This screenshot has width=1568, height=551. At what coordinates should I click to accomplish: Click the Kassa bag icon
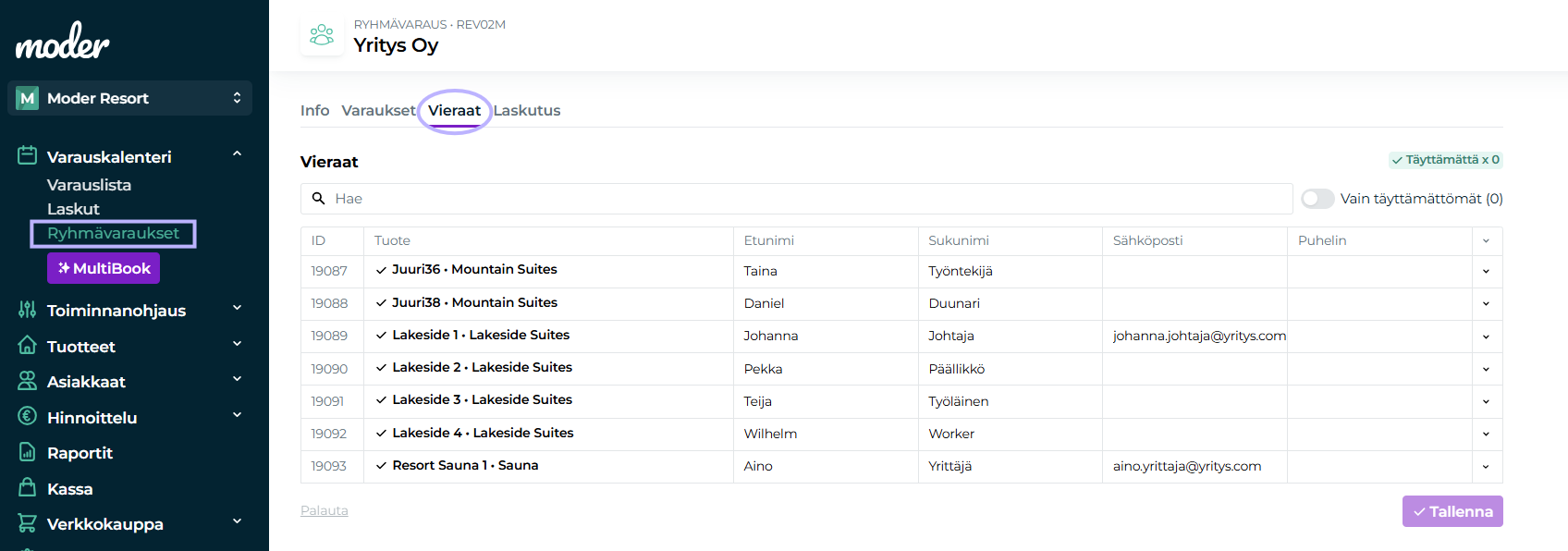click(x=28, y=488)
